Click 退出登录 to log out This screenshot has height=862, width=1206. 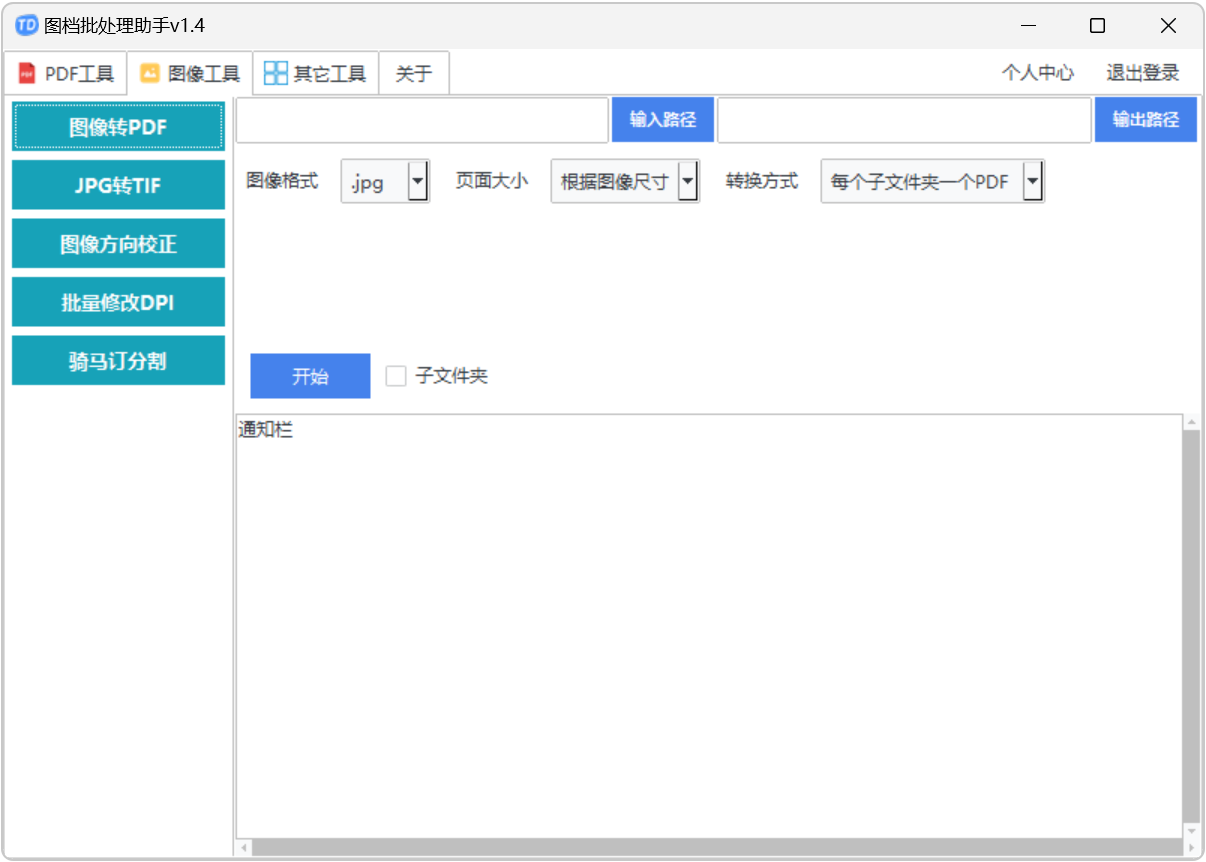[x=1143, y=73]
